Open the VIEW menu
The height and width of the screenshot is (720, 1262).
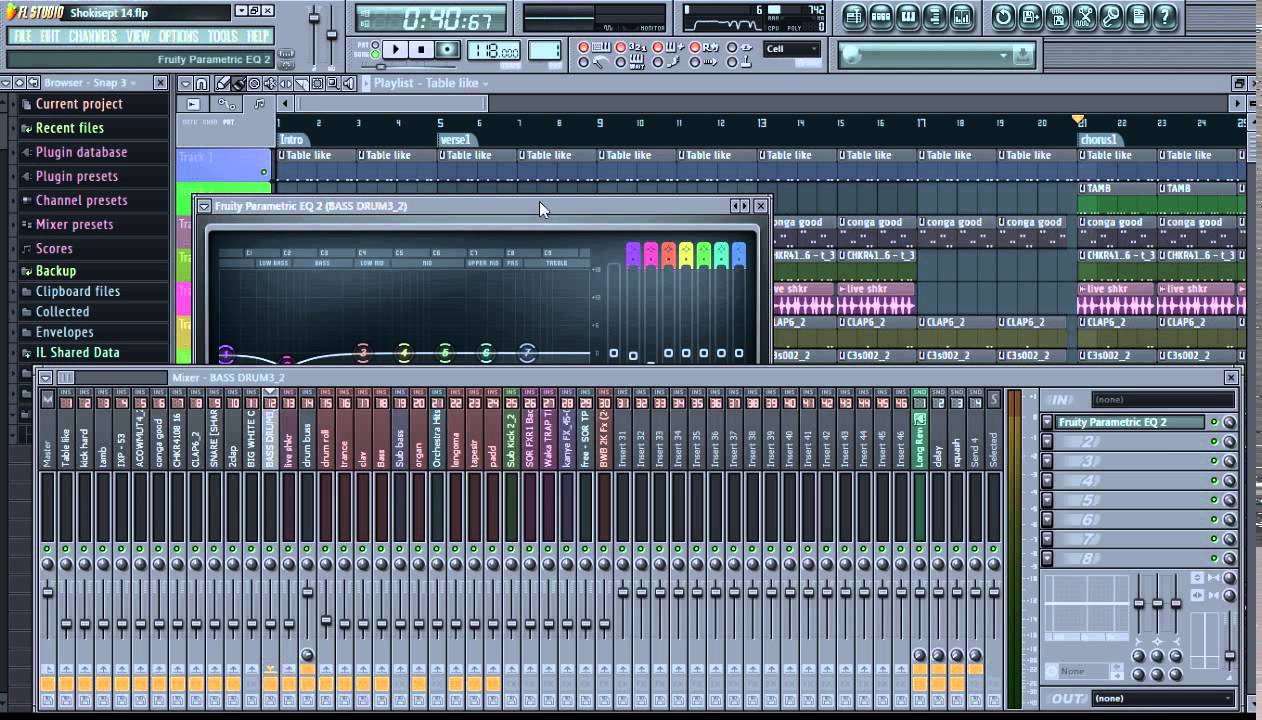coord(138,36)
